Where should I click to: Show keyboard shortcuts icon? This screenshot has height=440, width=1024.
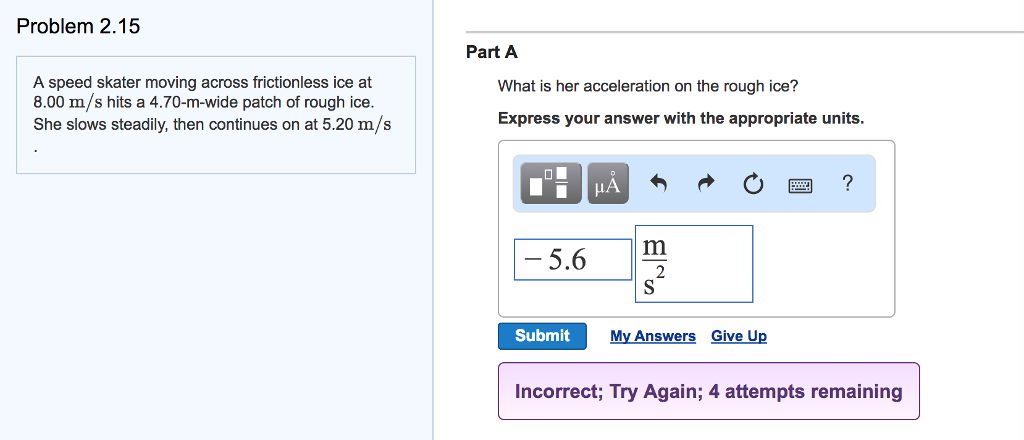tap(800, 186)
